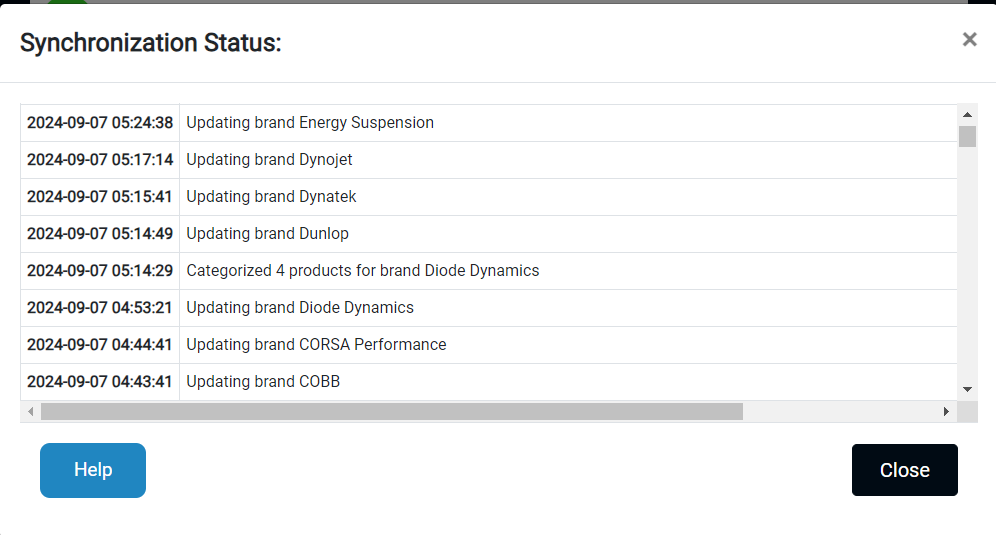
Task: Select the Updating brand Dunlop row
Action: (267, 234)
